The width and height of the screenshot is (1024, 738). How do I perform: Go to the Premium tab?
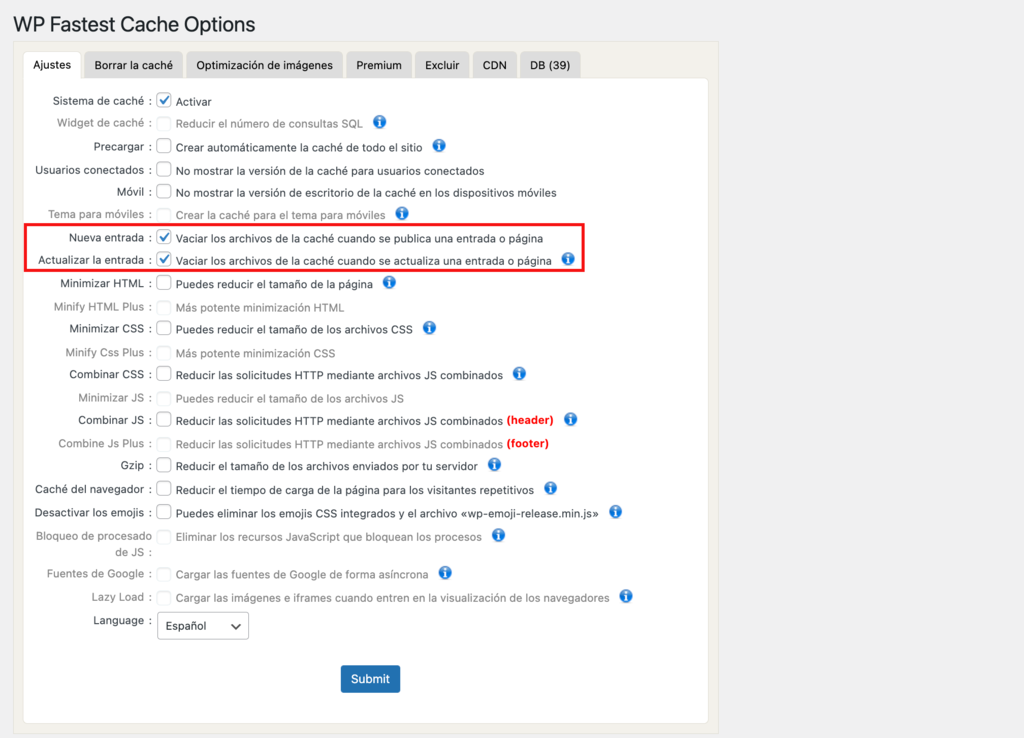[x=379, y=65]
